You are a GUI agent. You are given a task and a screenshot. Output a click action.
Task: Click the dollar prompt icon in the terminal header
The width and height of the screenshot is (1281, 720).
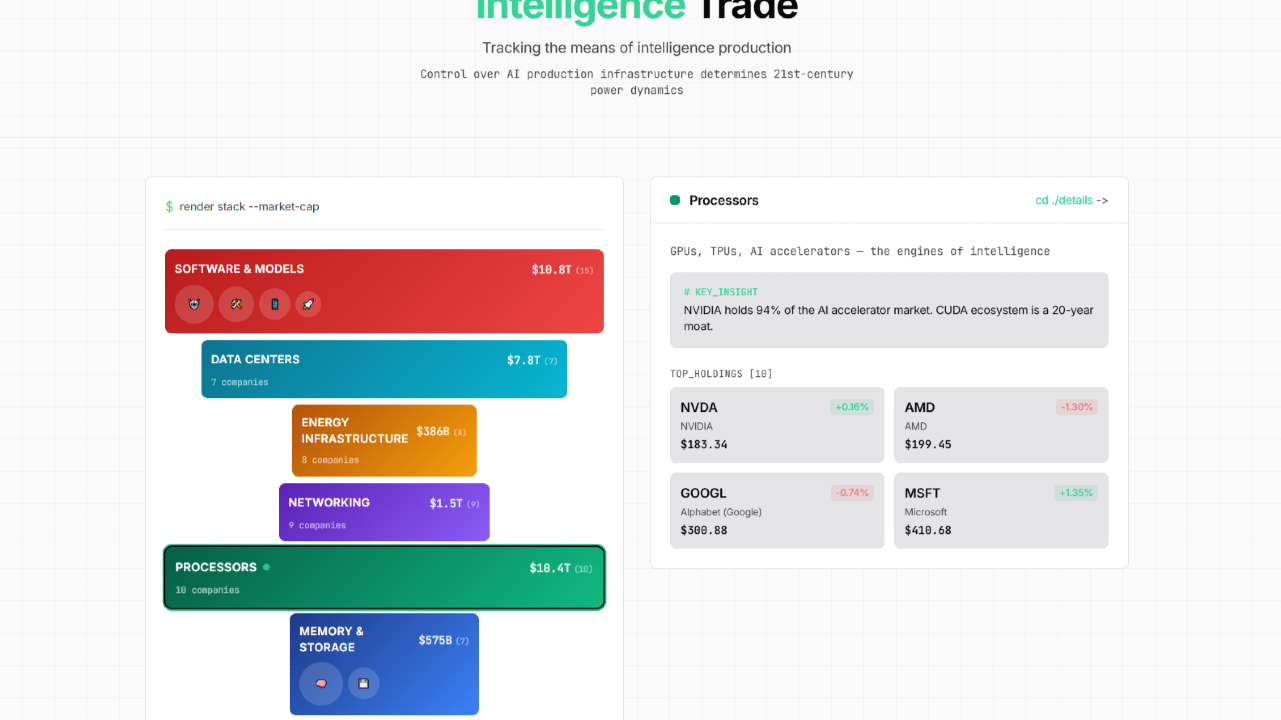tap(167, 206)
